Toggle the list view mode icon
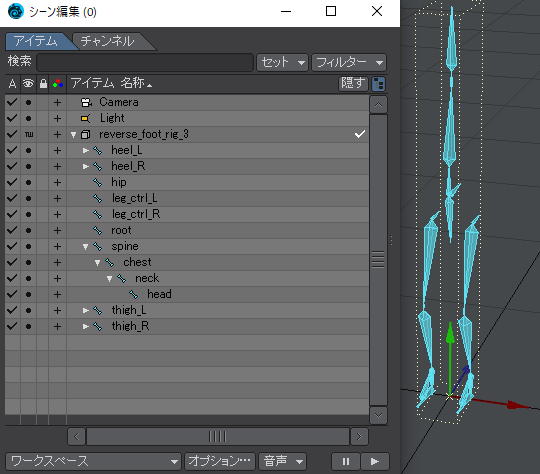 pyautogui.click(x=378, y=84)
